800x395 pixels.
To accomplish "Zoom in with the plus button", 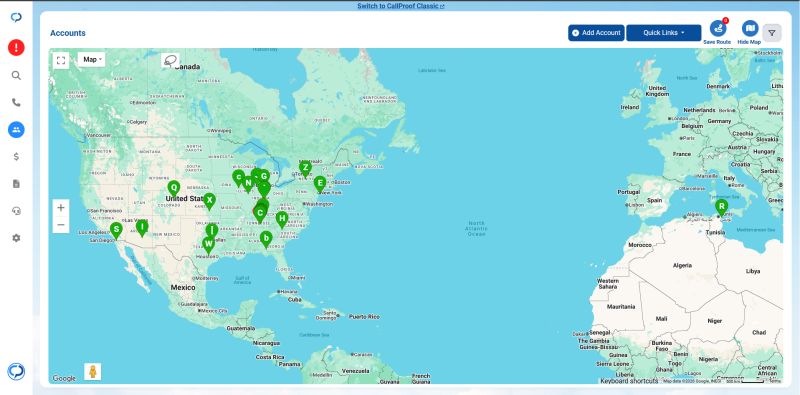I will 61,208.
